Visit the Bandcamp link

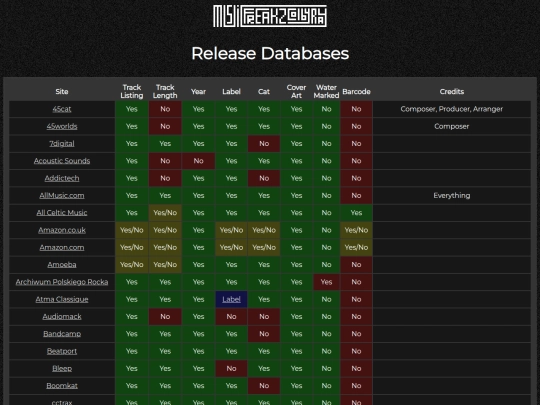[x=62, y=334]
